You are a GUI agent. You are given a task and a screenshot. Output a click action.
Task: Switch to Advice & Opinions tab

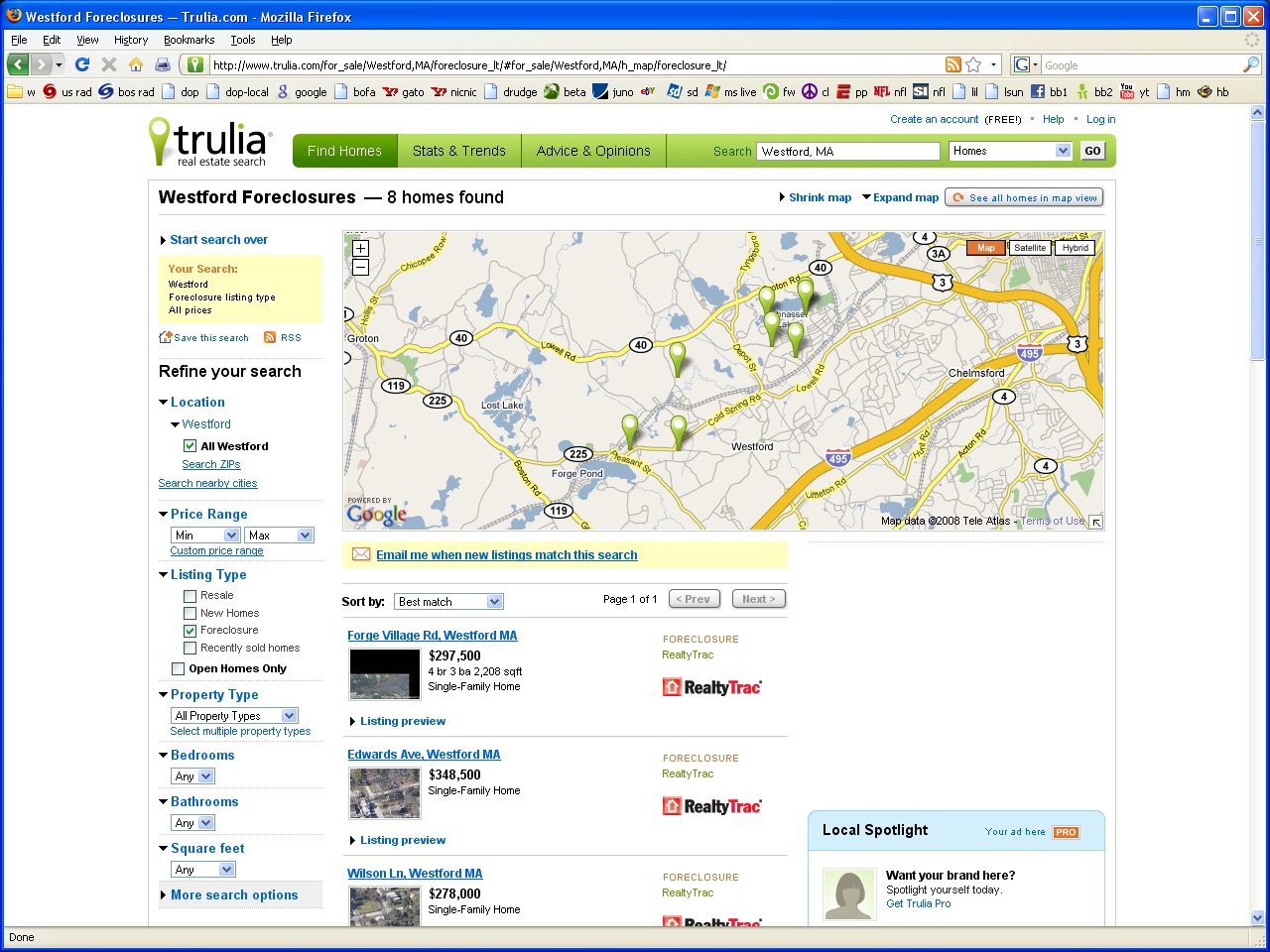pos(593,151)
